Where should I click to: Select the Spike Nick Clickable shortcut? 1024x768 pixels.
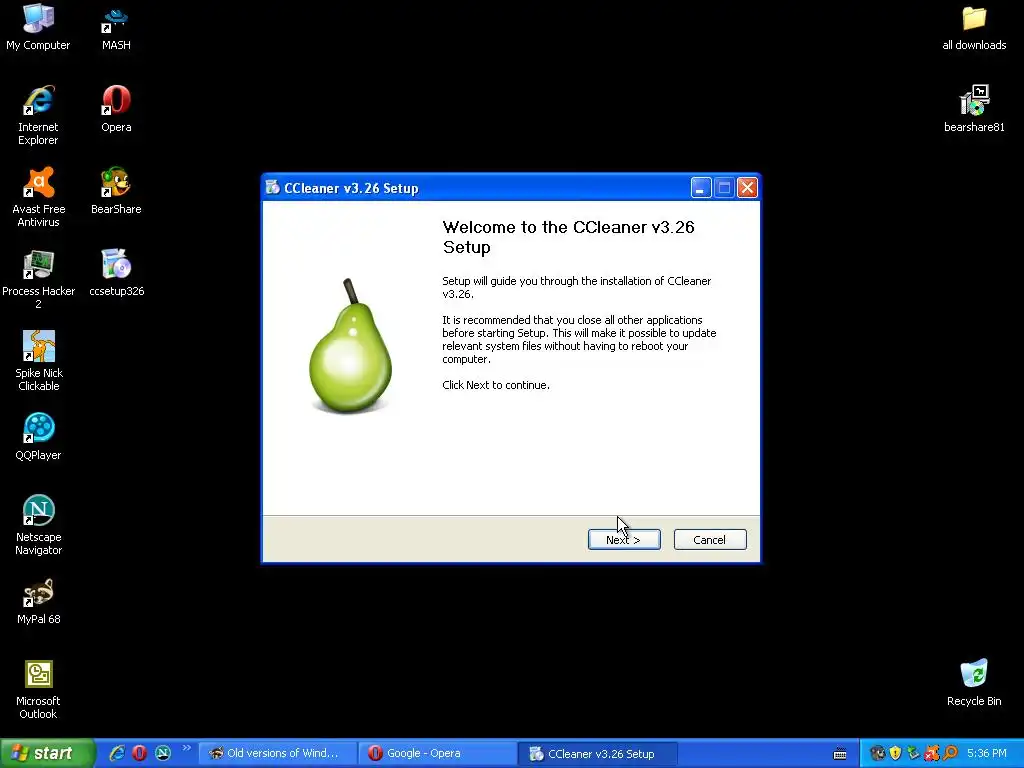tap(39, 361)
